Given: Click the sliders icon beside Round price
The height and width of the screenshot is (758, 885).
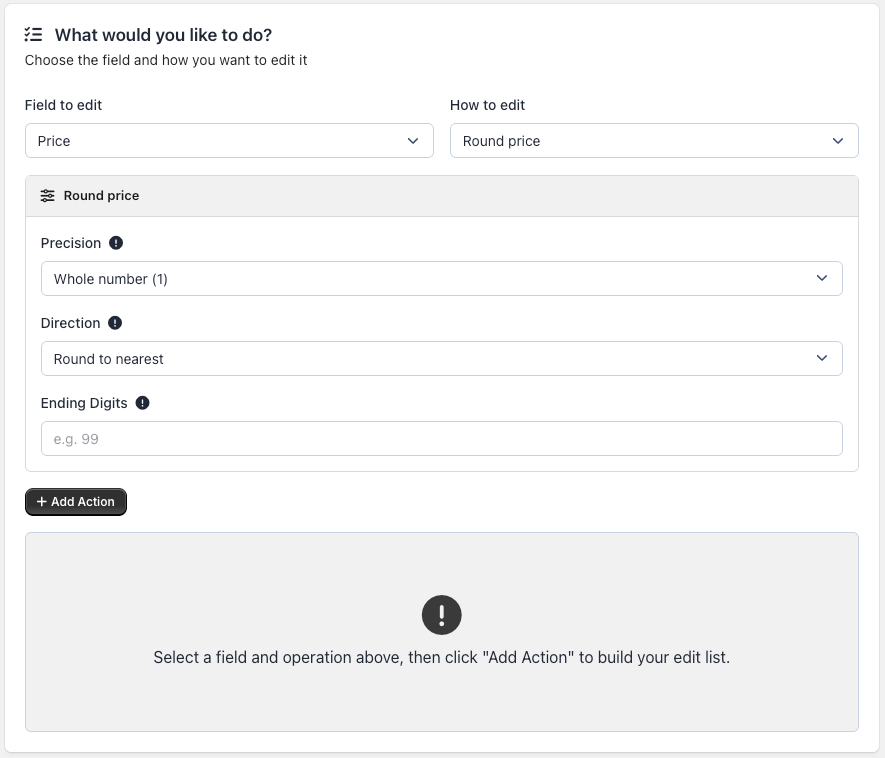Looking at the screenshot, I should click(x=47, y=196).
